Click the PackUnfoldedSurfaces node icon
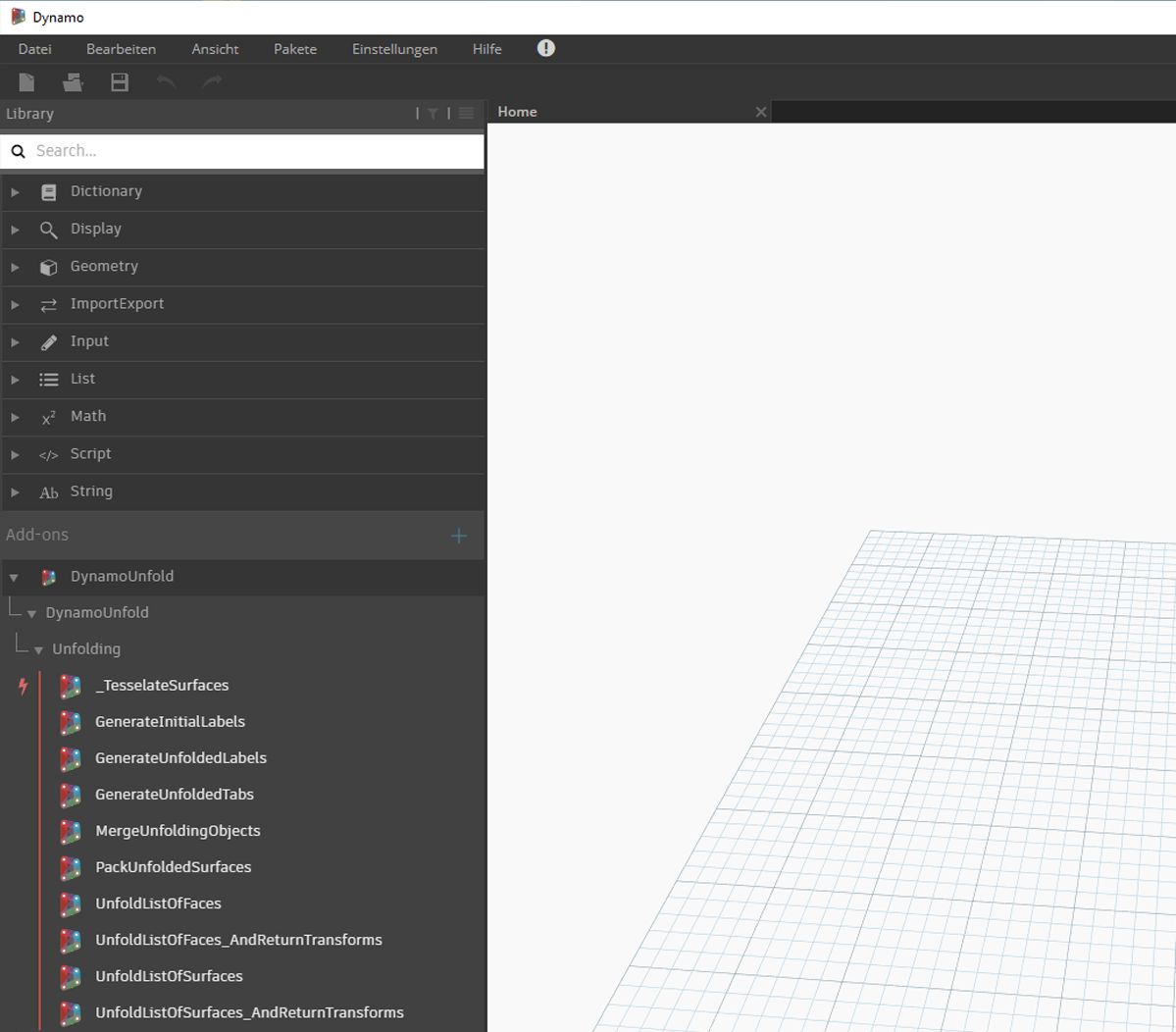 (x=71, y=868)
